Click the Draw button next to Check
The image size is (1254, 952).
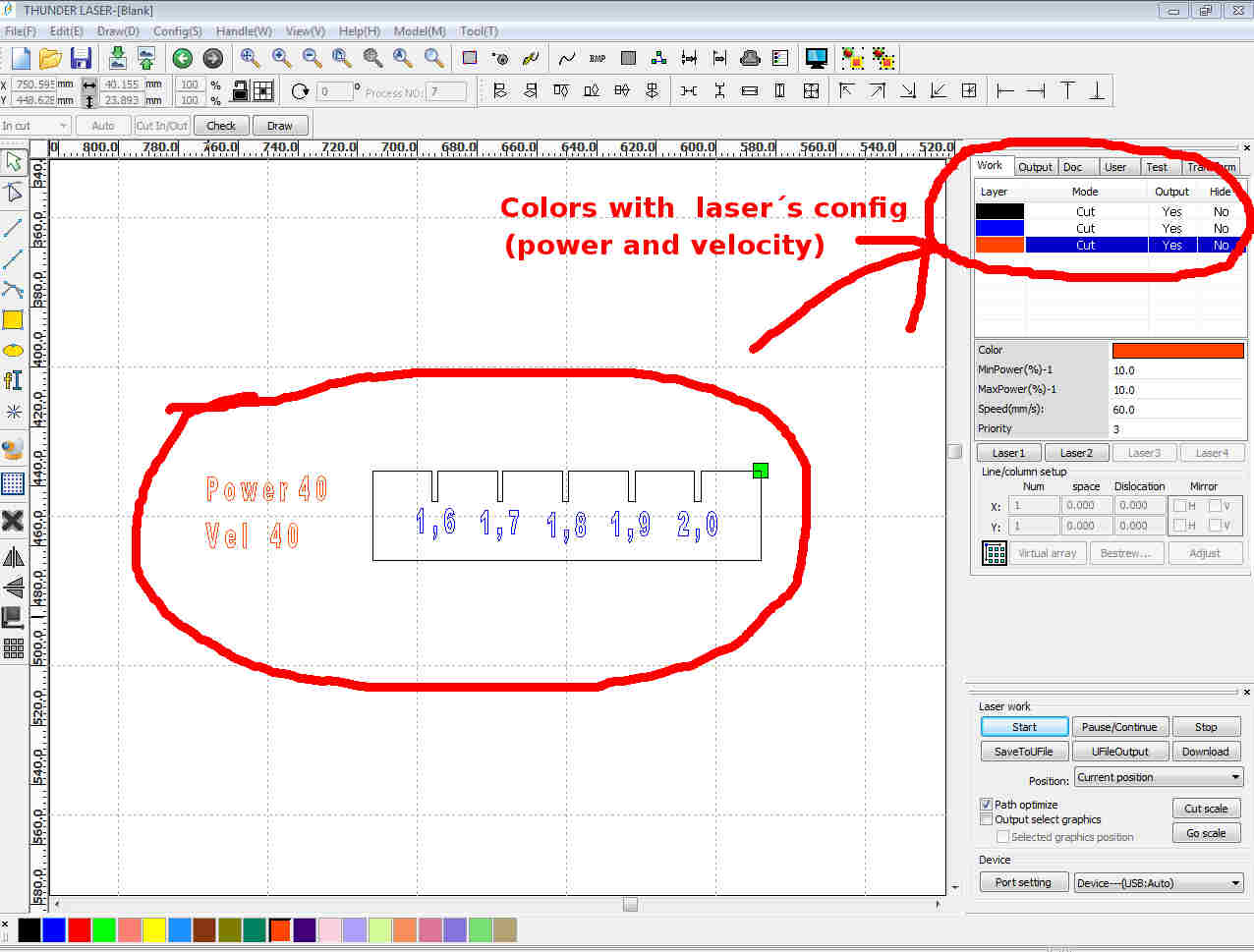pyautogui.click(x=280, y=126)
